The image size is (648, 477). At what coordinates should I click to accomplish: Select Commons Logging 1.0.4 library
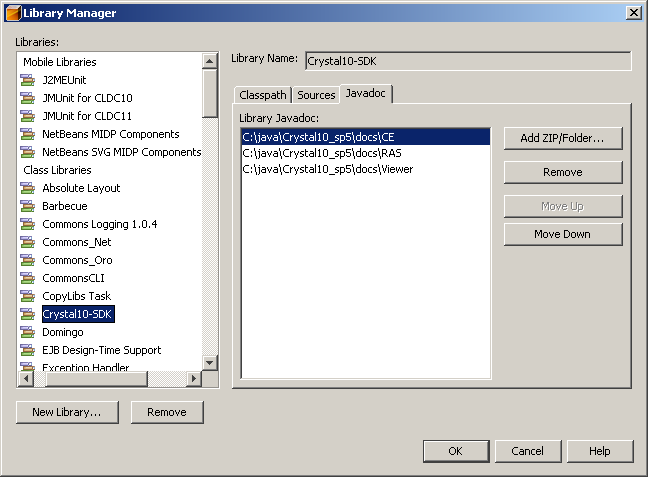click(x=100, y=224)
